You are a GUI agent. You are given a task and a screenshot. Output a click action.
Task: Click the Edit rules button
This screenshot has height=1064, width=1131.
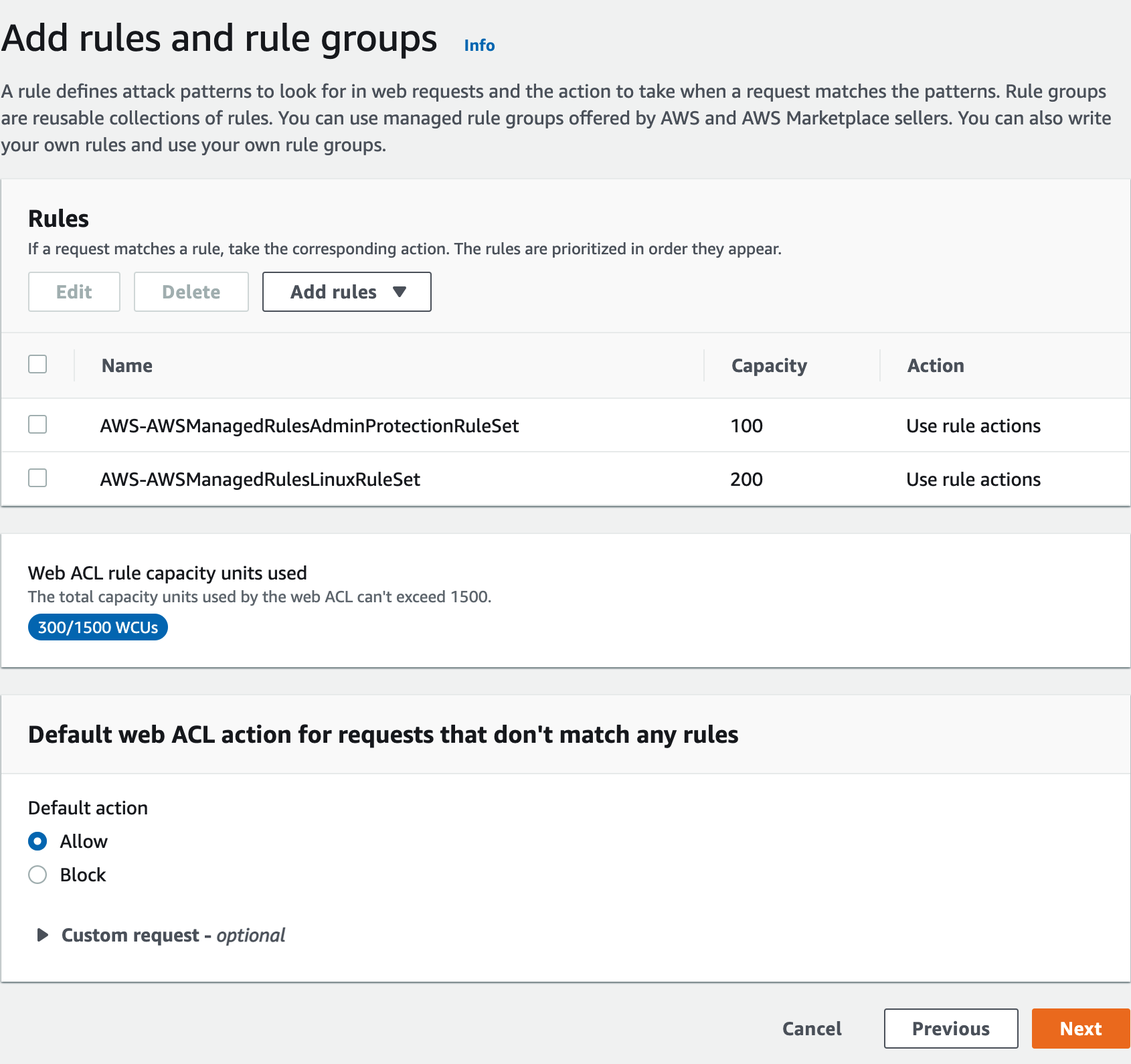click(74, 292)
